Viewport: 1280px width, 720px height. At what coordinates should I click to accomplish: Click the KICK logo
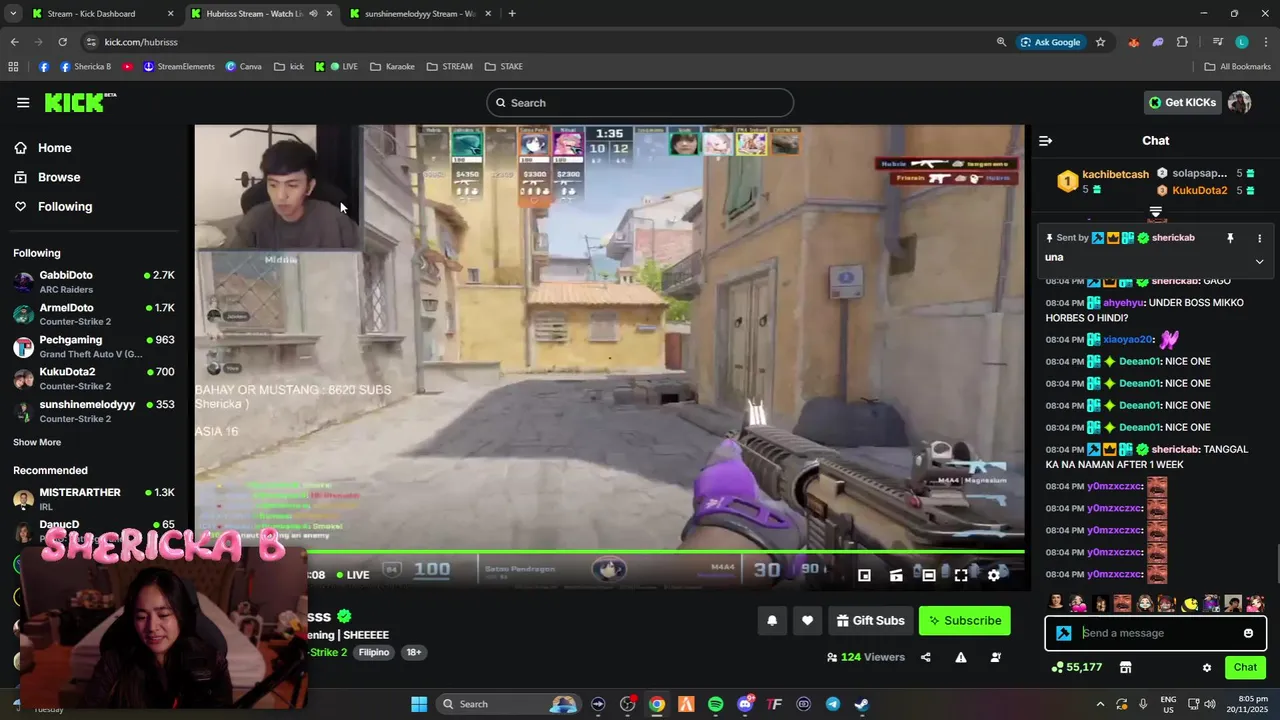click(x=80, y=102)
